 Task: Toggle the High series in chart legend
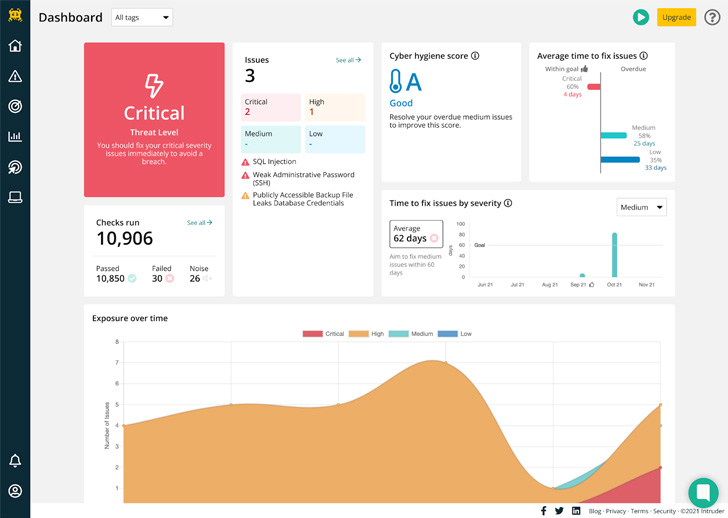pyautogui.click(x=369, y=334)
